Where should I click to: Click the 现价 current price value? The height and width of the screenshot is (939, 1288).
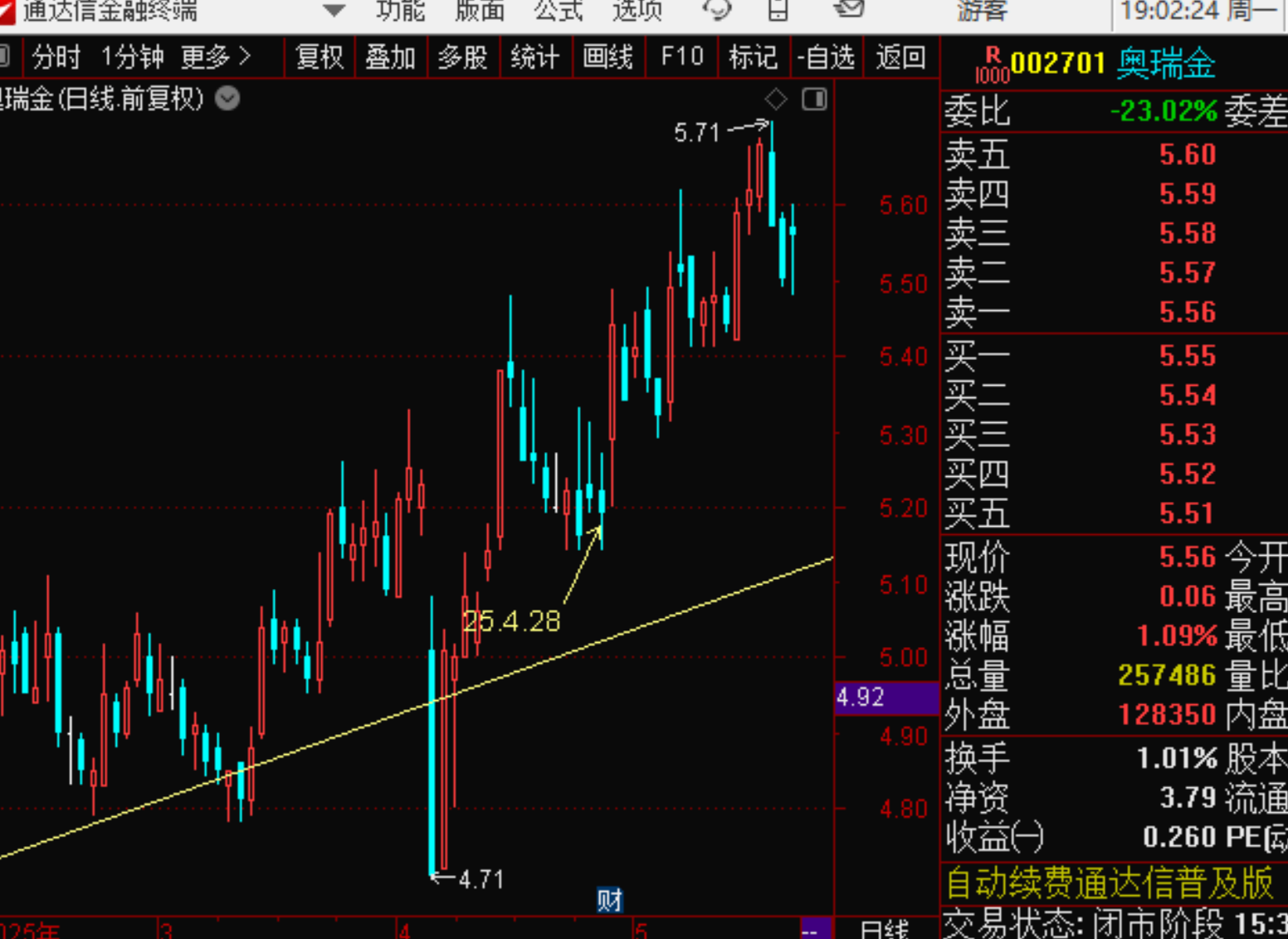(x=1188, y=557)
